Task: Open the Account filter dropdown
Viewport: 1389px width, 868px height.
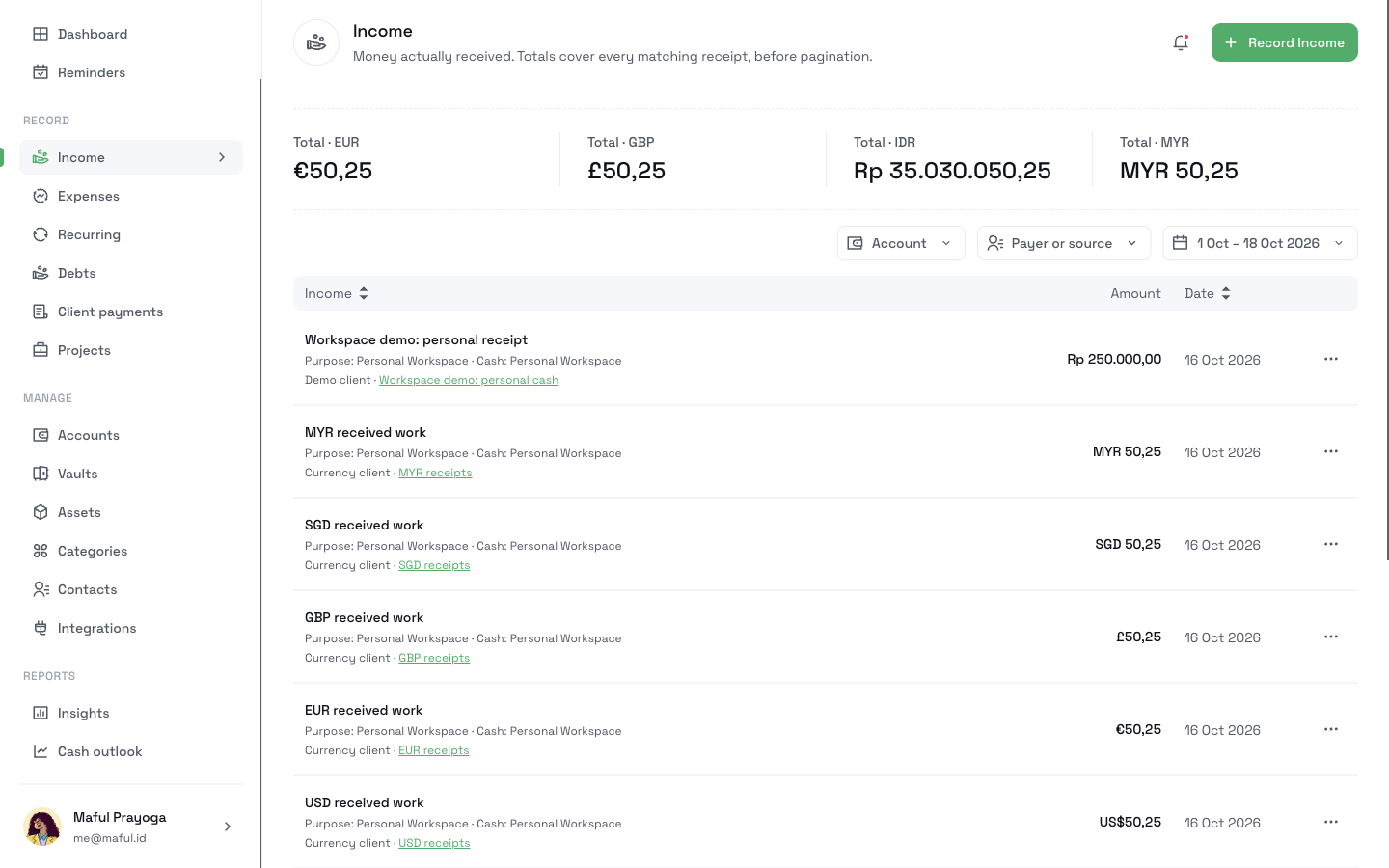Action: [901, 243]
